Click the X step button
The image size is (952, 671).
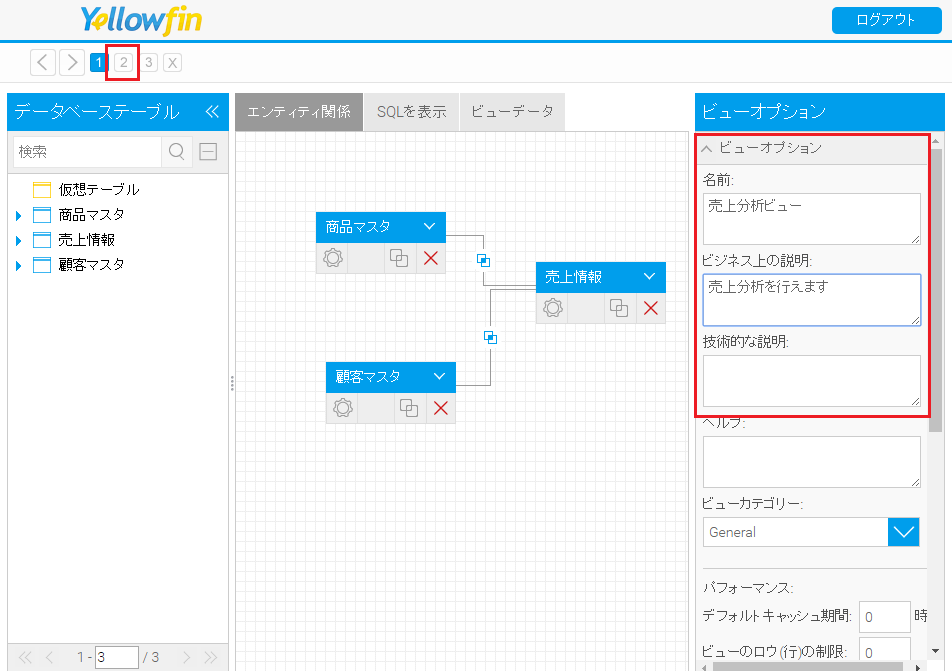[x=173, y=63]
